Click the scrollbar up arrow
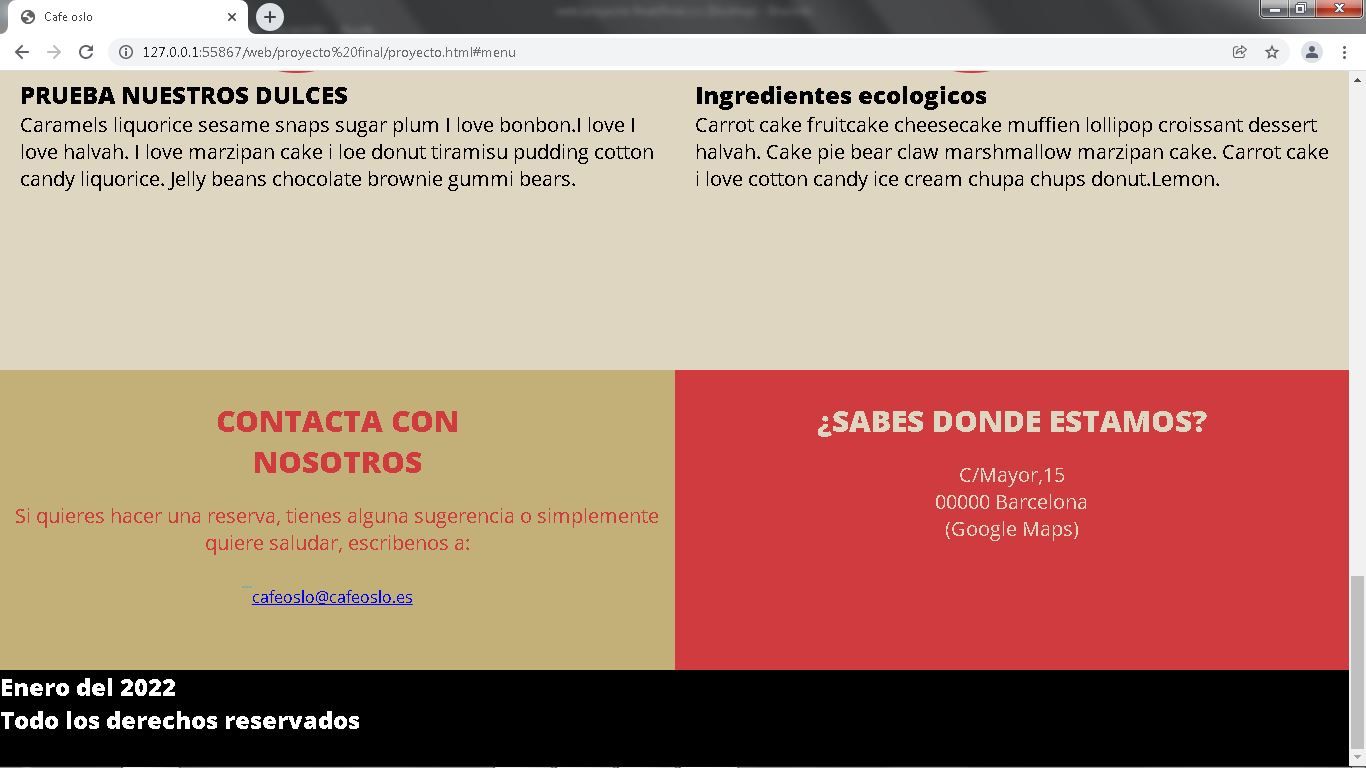The height and width of the screenshot is (768, 1366). pos(1357,79)
